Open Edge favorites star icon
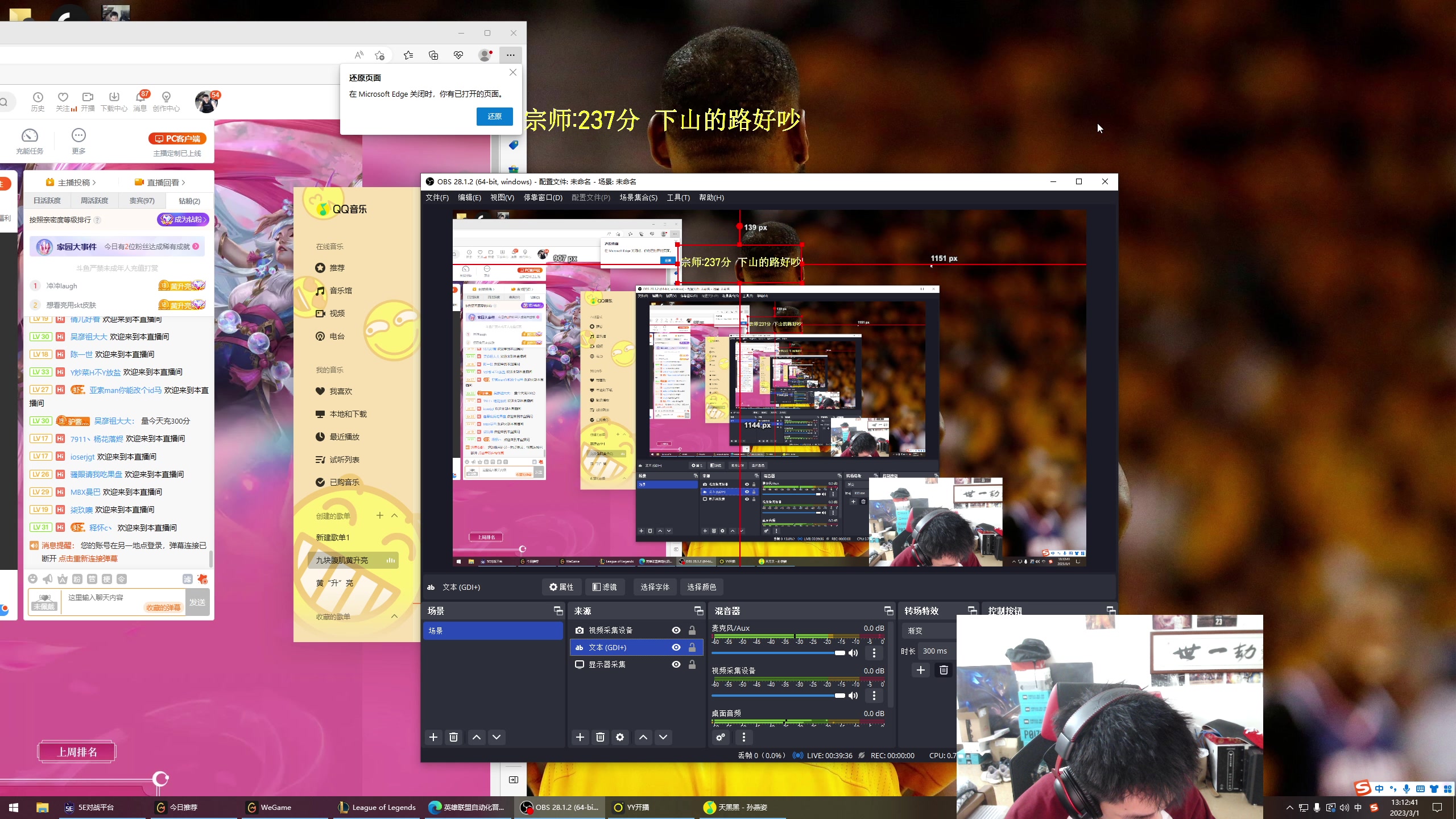 pos(408,55)
